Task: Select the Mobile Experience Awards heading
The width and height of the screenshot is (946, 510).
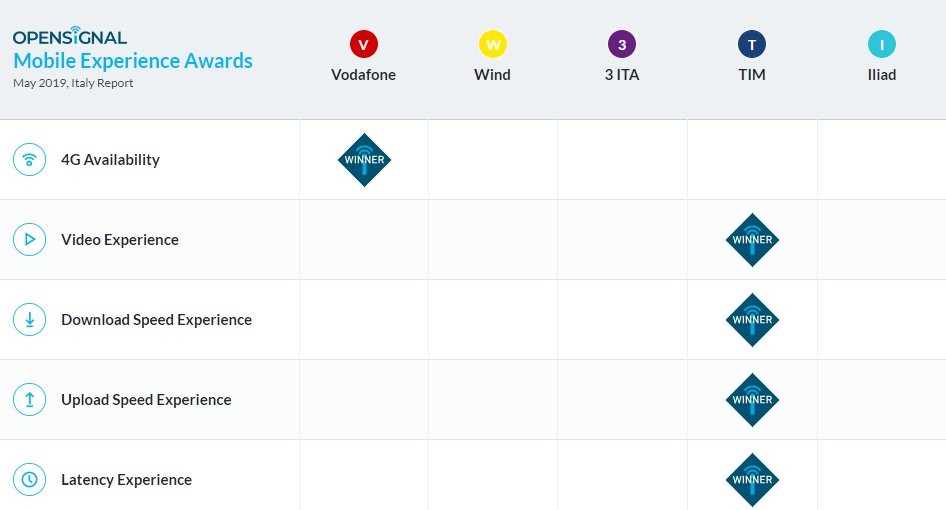Action: click(133, 61)
